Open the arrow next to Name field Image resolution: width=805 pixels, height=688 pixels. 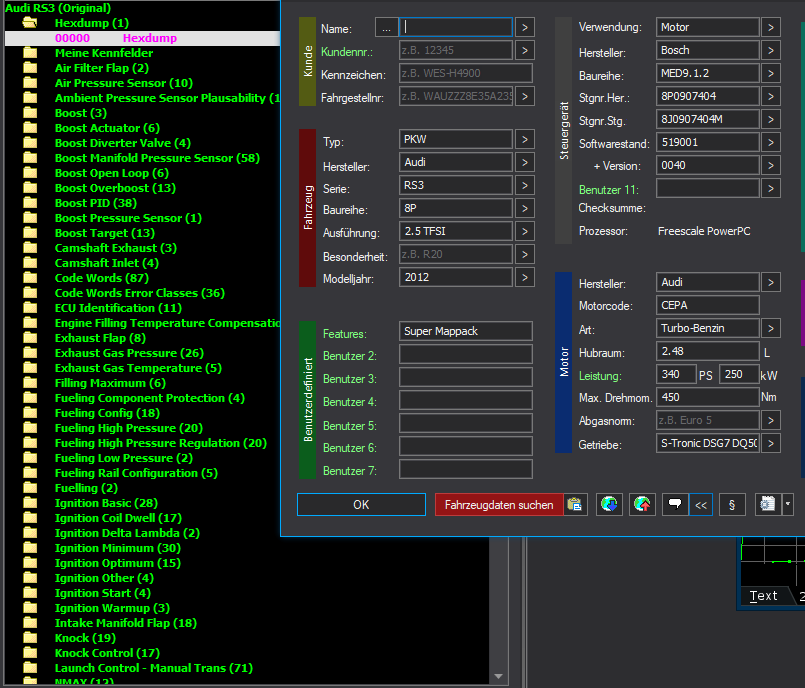525,27
